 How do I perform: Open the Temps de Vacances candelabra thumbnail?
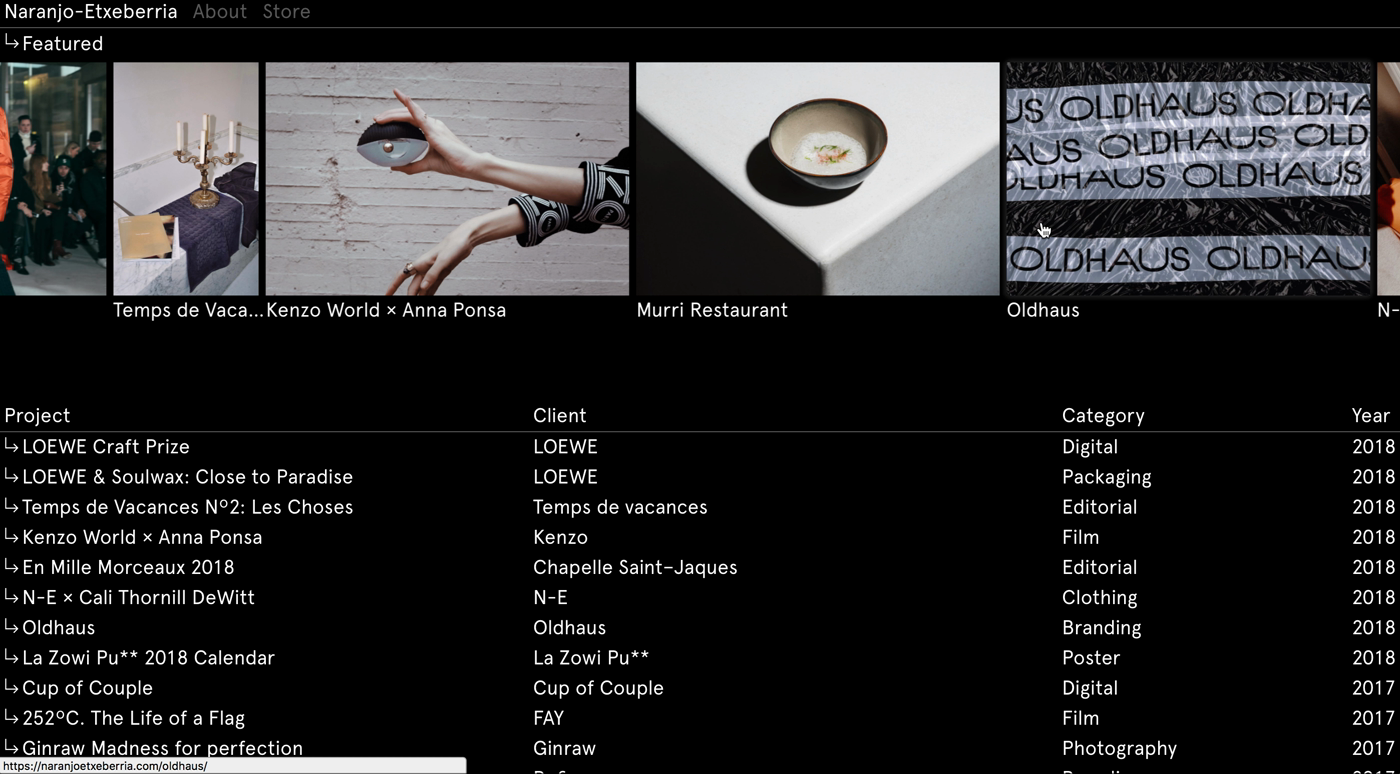pyautogui.click(x=186, y=179)
